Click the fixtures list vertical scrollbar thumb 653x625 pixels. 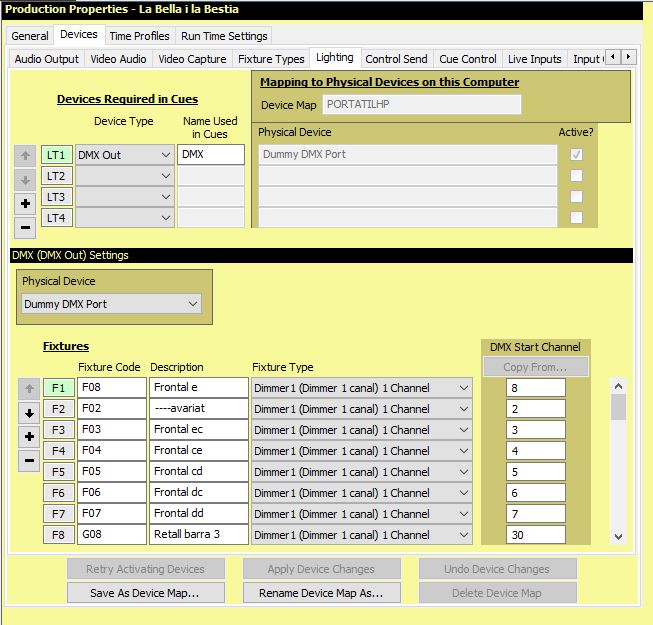pos(618,407)
